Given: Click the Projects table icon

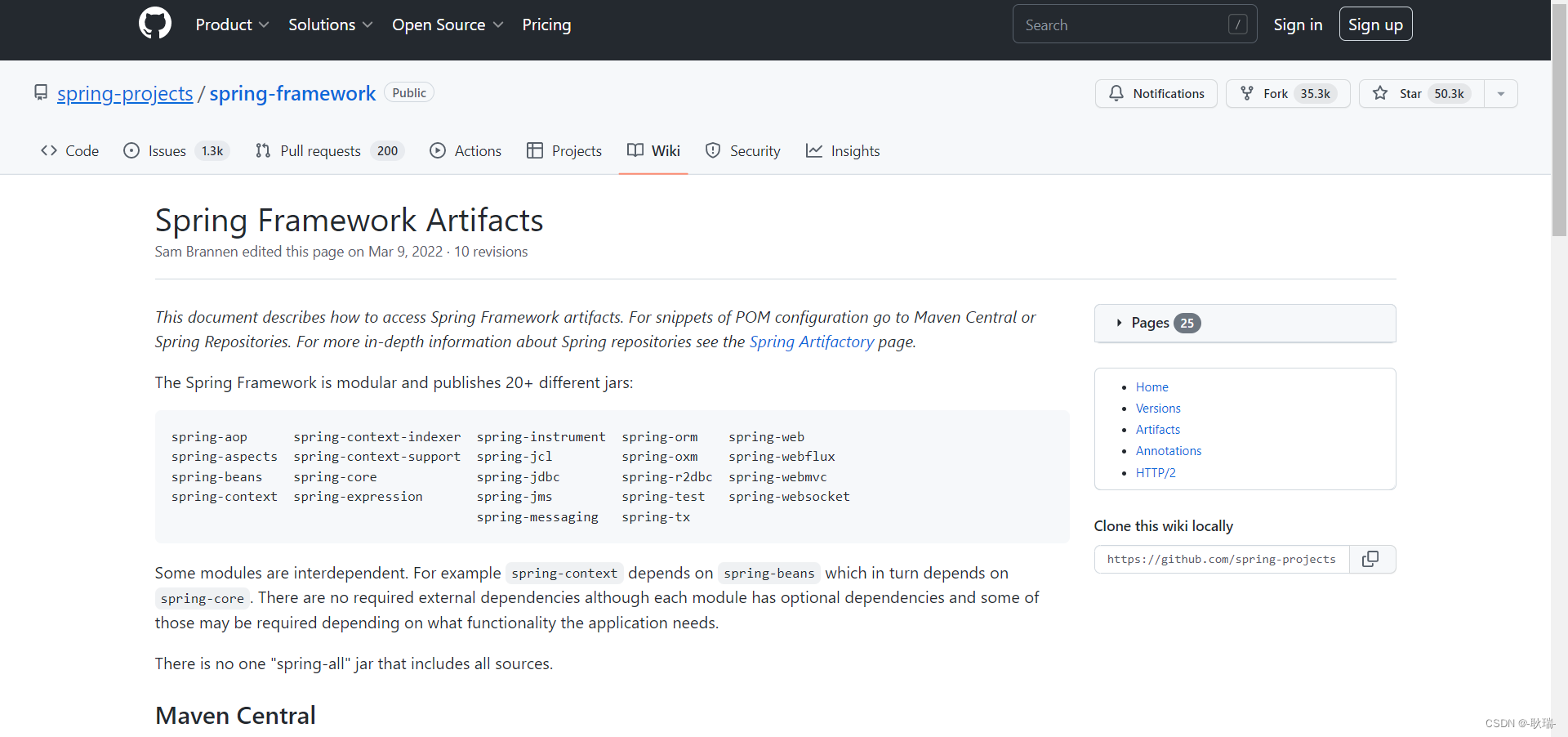Looking at the screenshot, I should pos(535,150).
